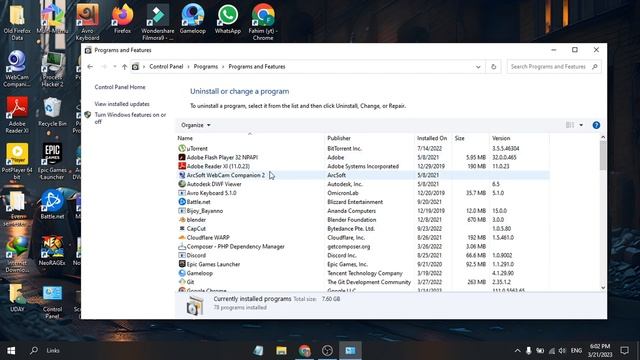Click the program list vertical scrollbar thumb
Image resolution: width=640 pixels, height=360 pixels.
(603, 156)
